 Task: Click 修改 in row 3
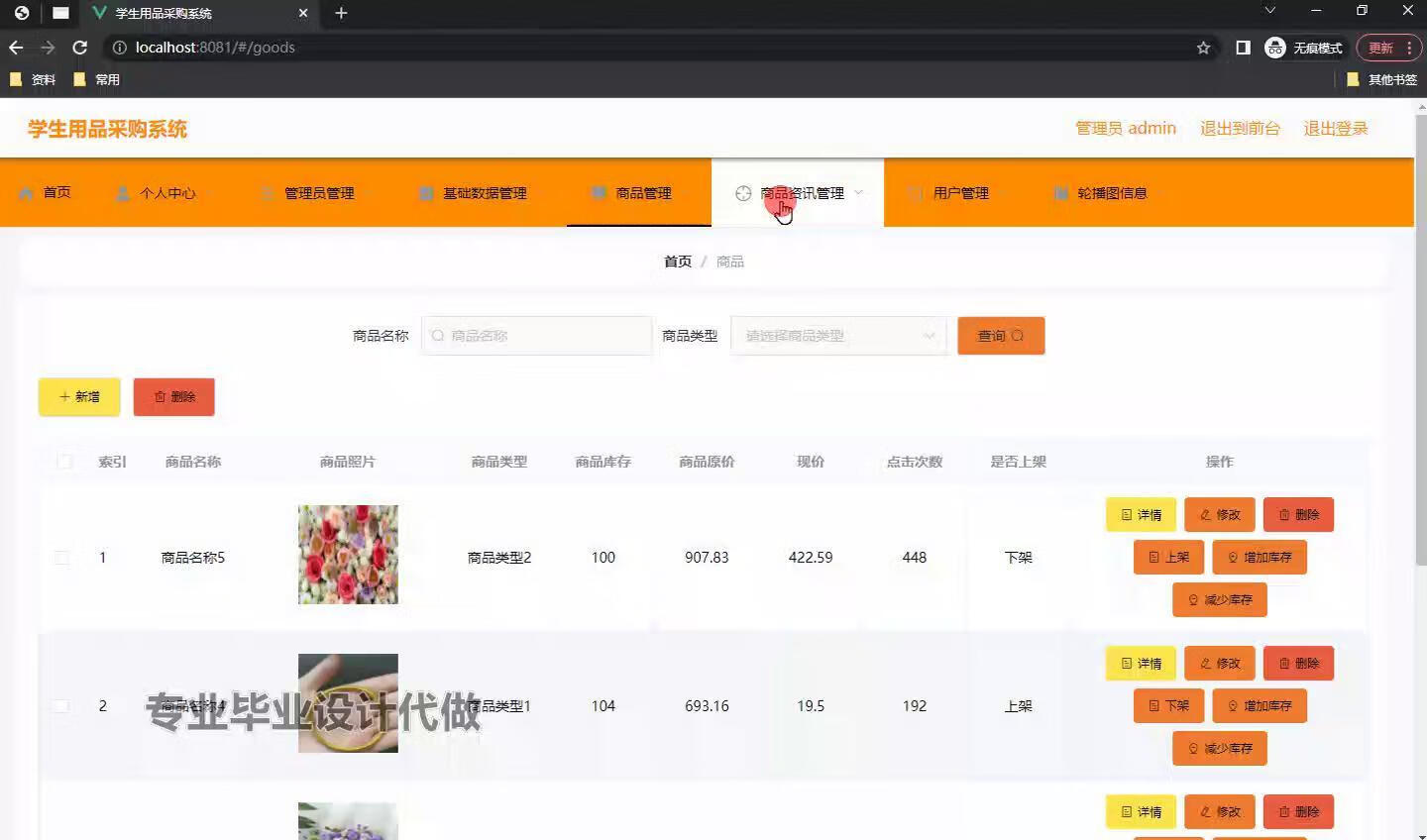[1220, 812]
